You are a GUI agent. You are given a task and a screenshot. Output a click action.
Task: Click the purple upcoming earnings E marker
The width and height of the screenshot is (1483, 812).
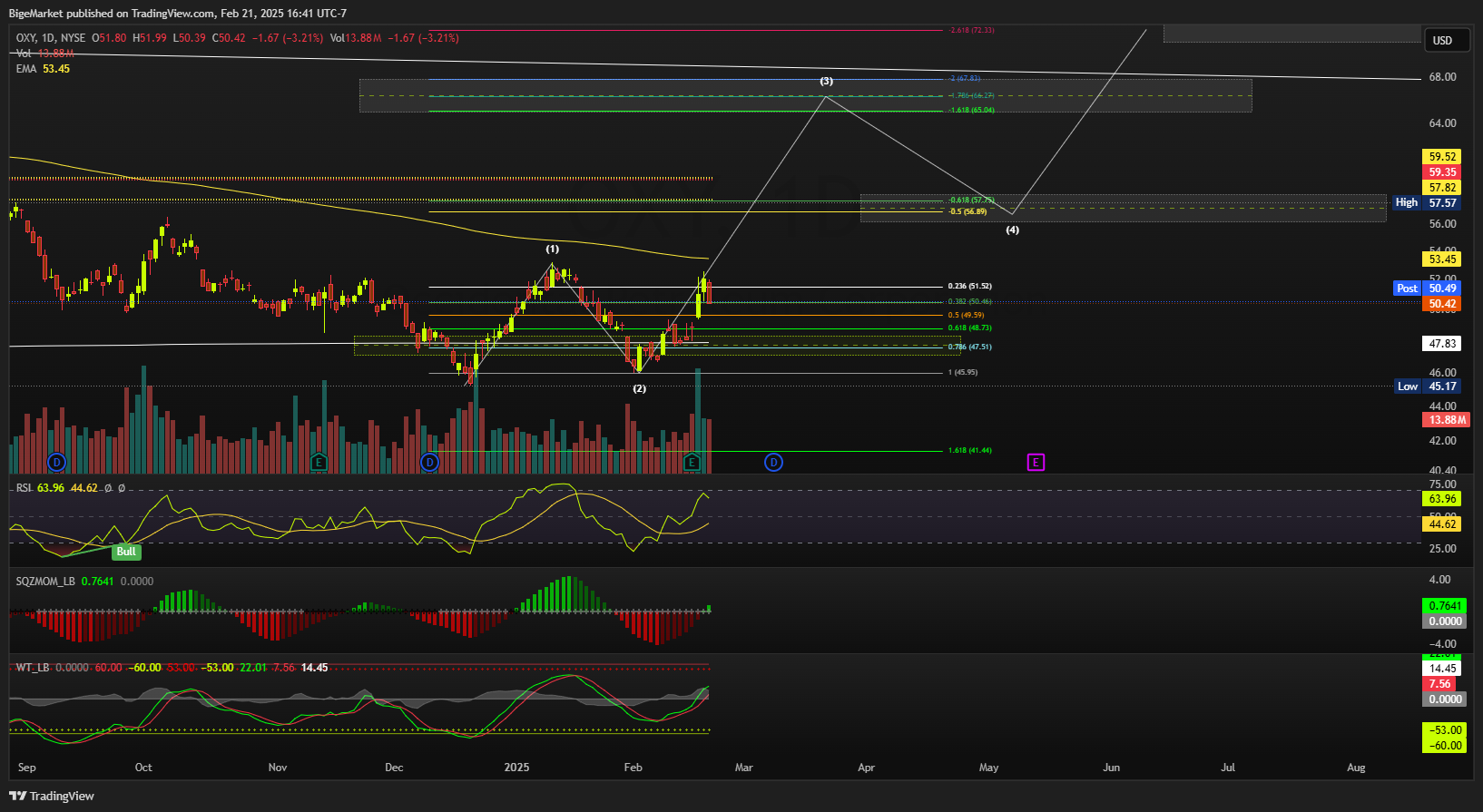(x=1036, y=463)
